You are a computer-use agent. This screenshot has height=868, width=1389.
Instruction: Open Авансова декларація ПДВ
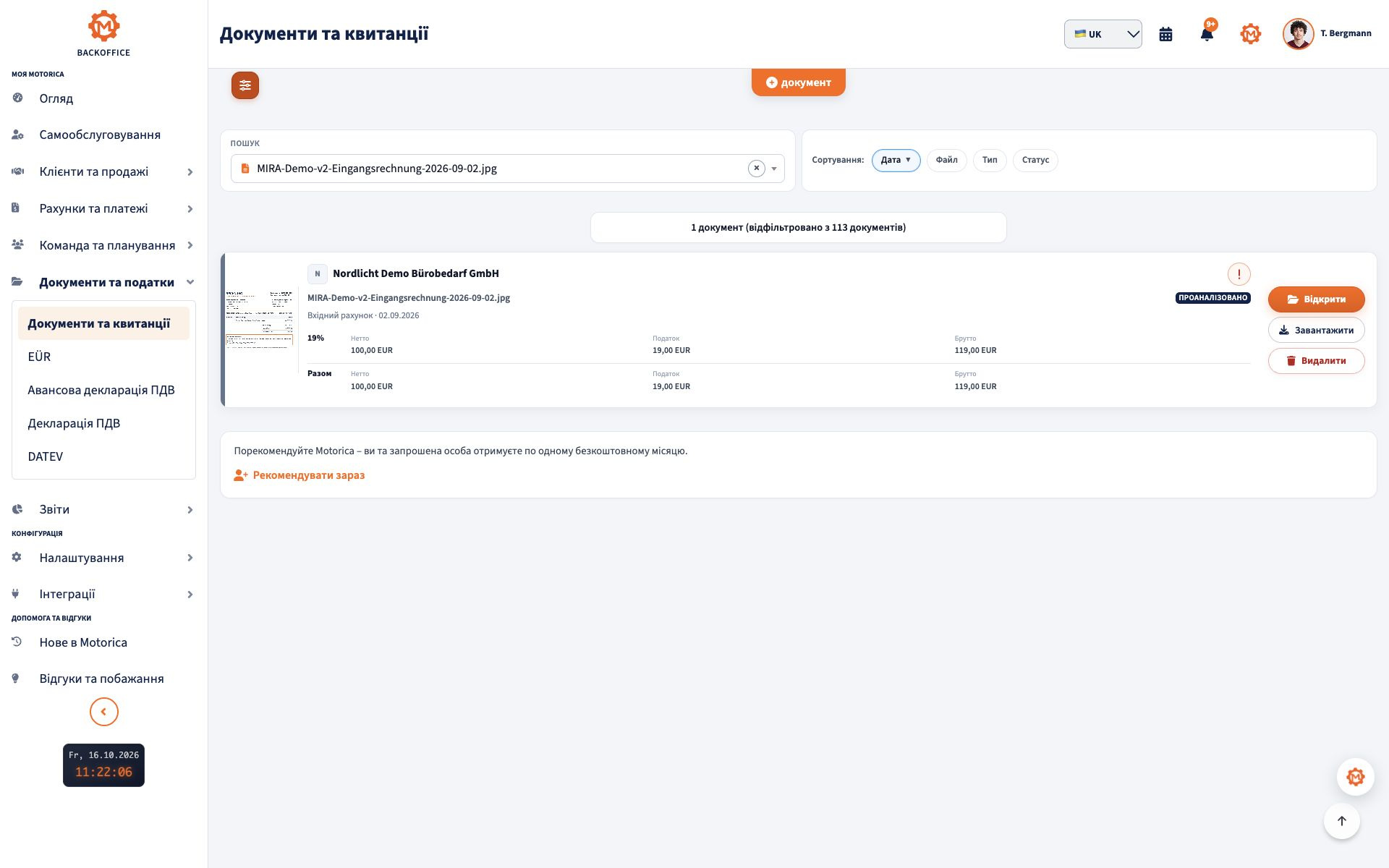coord(103,390)
